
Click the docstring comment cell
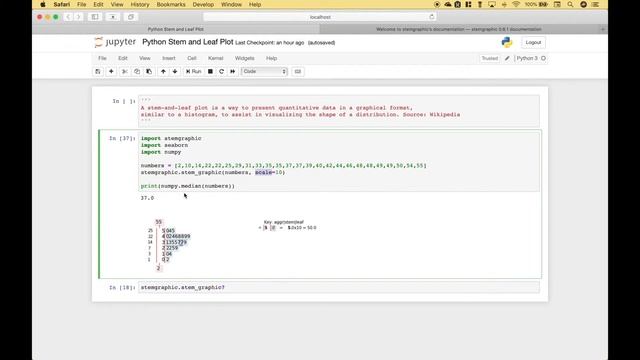pyautogui.click(x=339, y=111)
